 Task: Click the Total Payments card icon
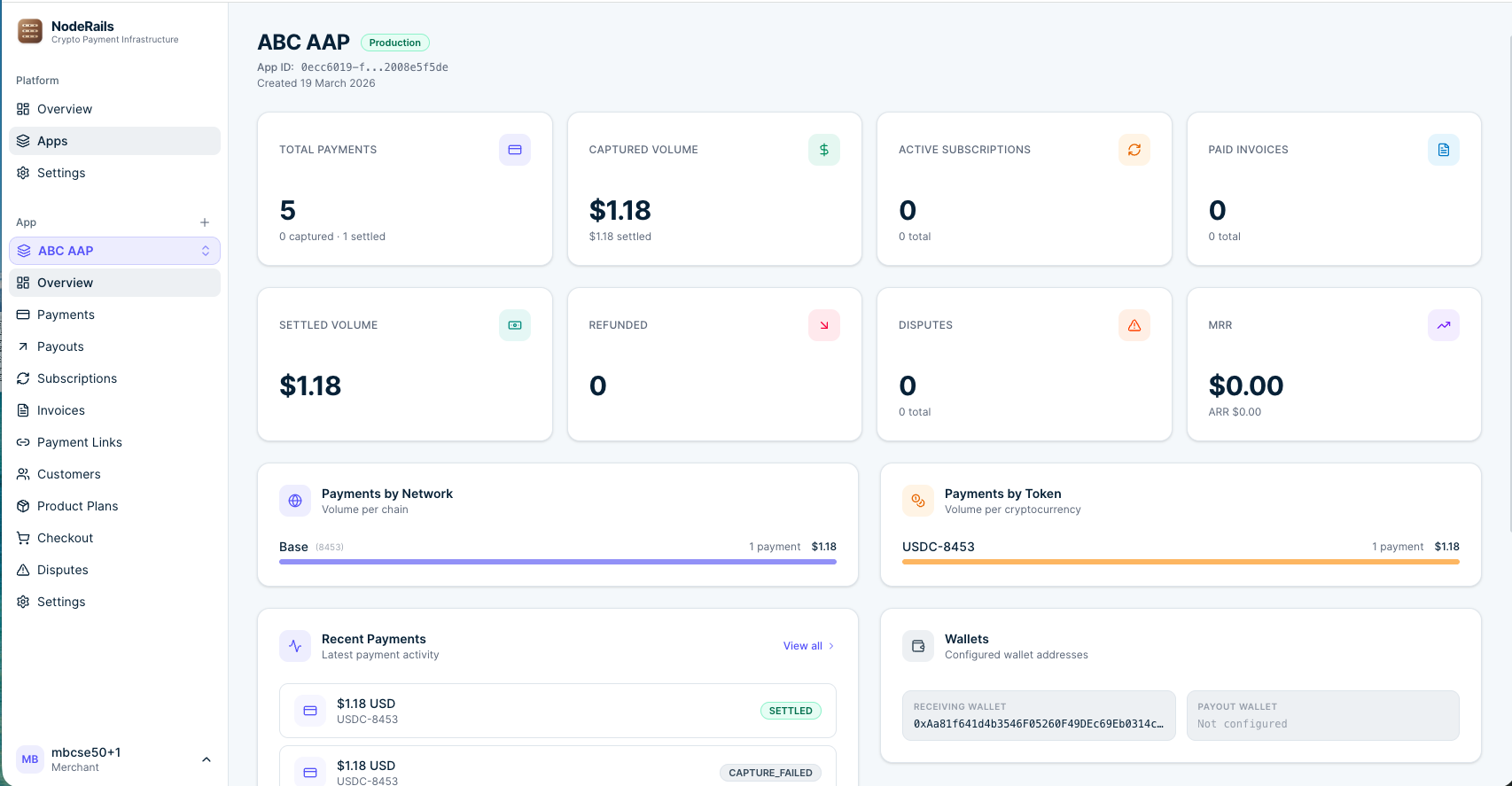point(514,150)
